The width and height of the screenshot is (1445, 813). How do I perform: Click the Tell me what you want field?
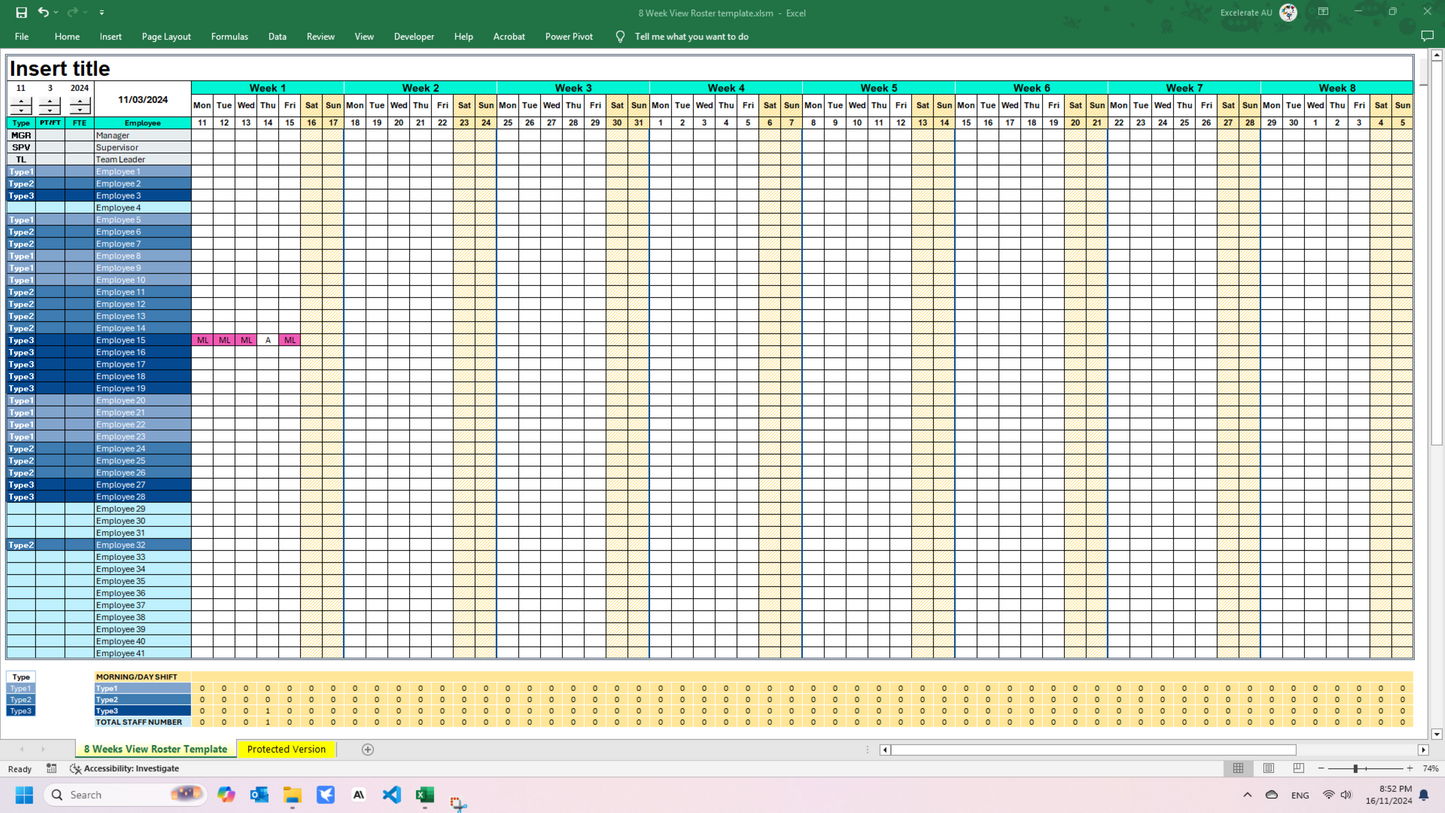(x=691, y=36)
